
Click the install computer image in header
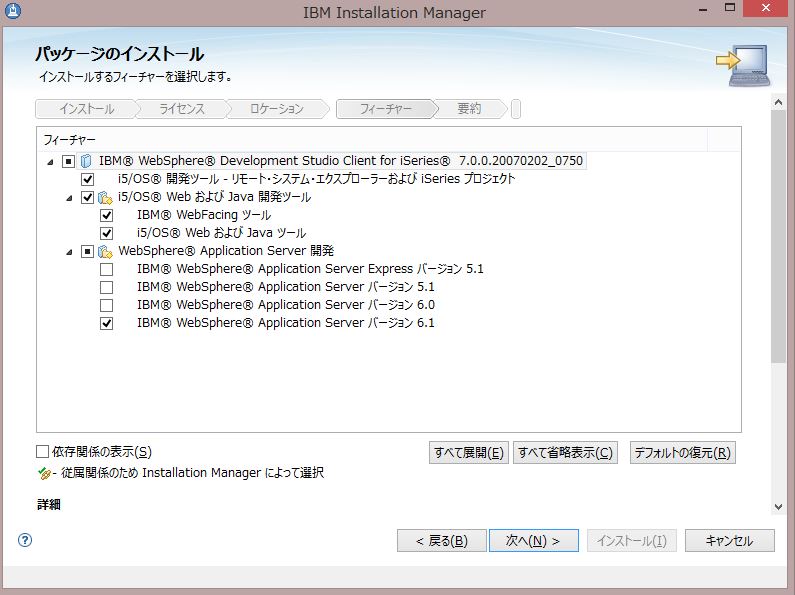point(744,65)
